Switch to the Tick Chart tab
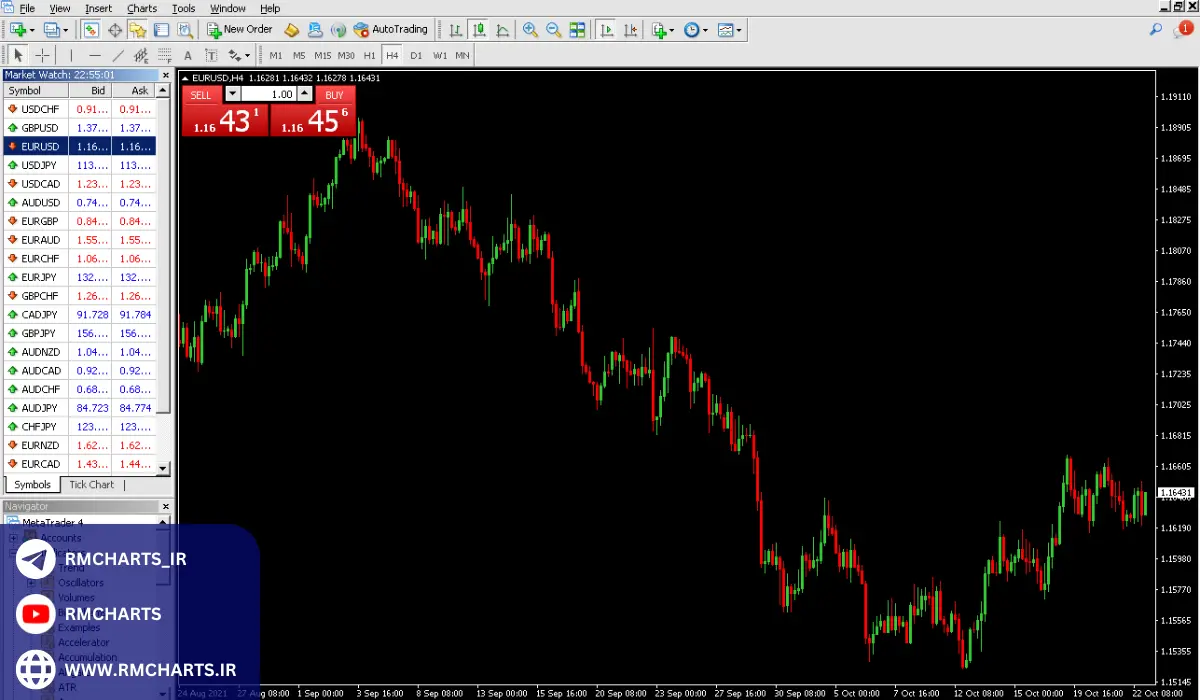1200x700 pixels. click(91, 485)
